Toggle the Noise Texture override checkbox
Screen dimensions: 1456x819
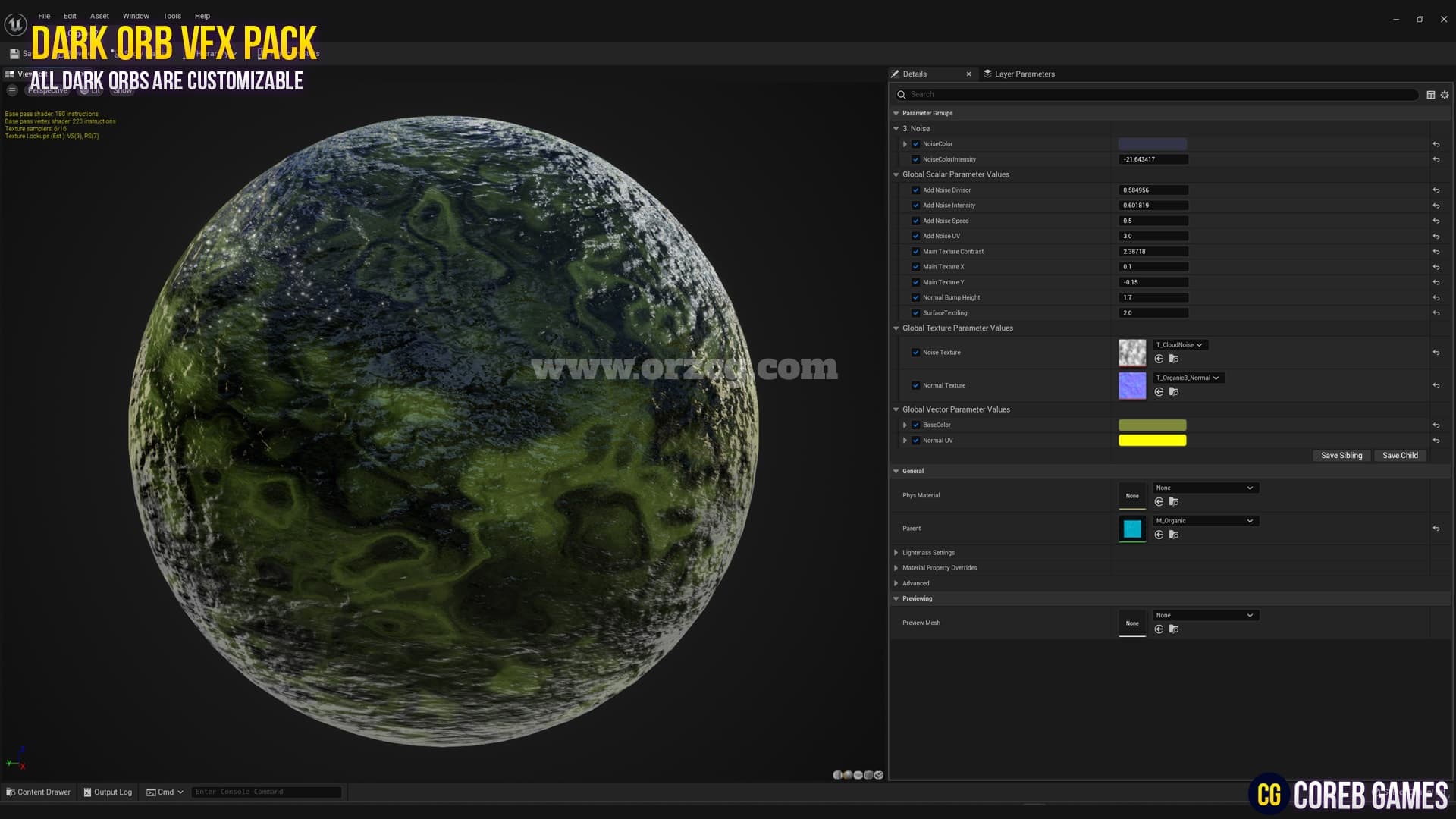[x=915, y=353]
